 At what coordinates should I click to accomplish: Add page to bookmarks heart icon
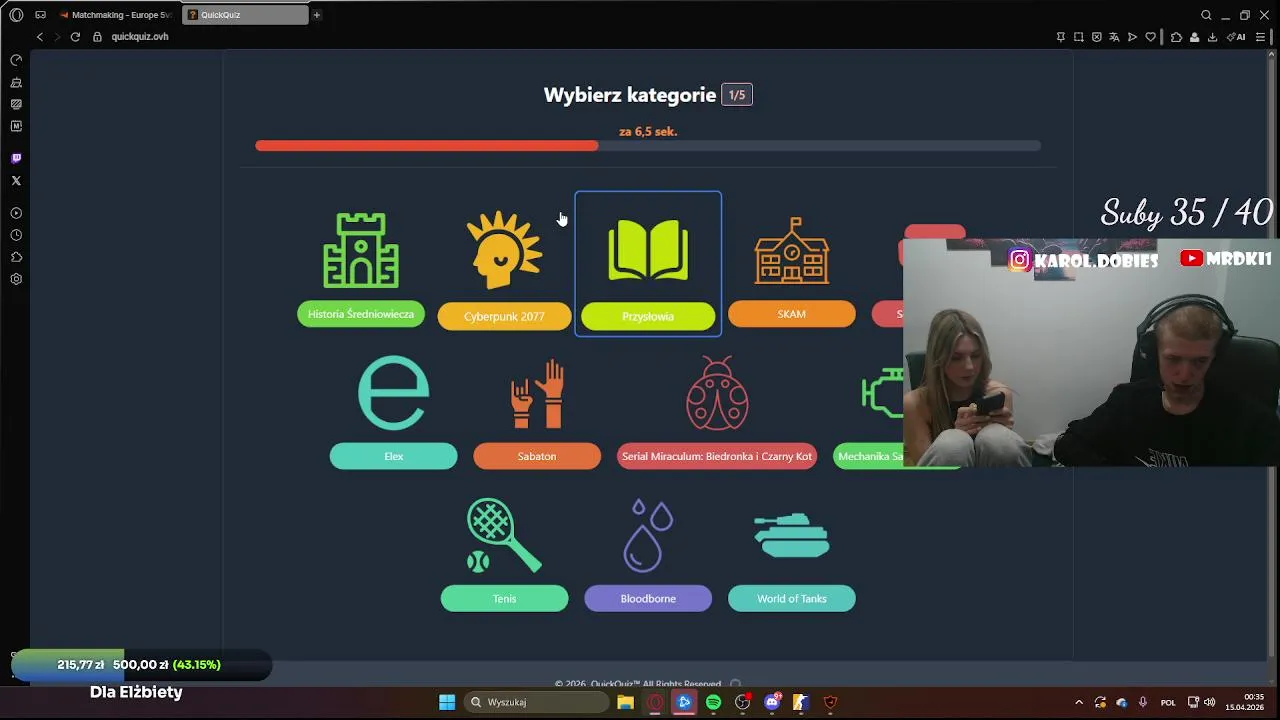pos(1151,37)
